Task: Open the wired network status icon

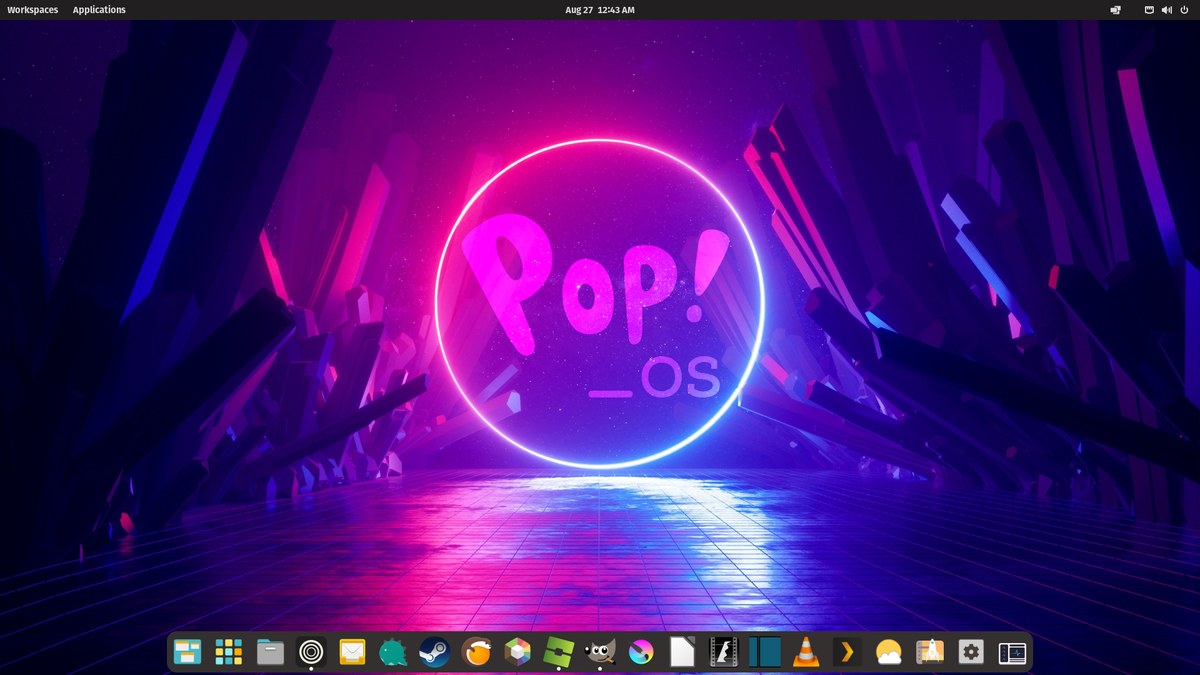Action: 1149,10
